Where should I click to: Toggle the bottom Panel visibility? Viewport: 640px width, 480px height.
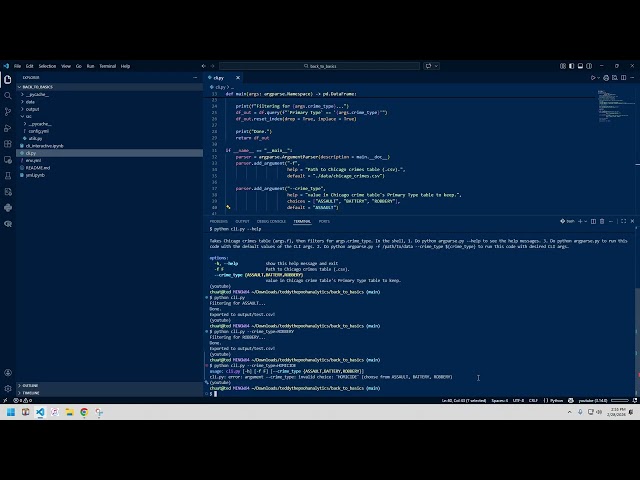[x=580, y=66]
